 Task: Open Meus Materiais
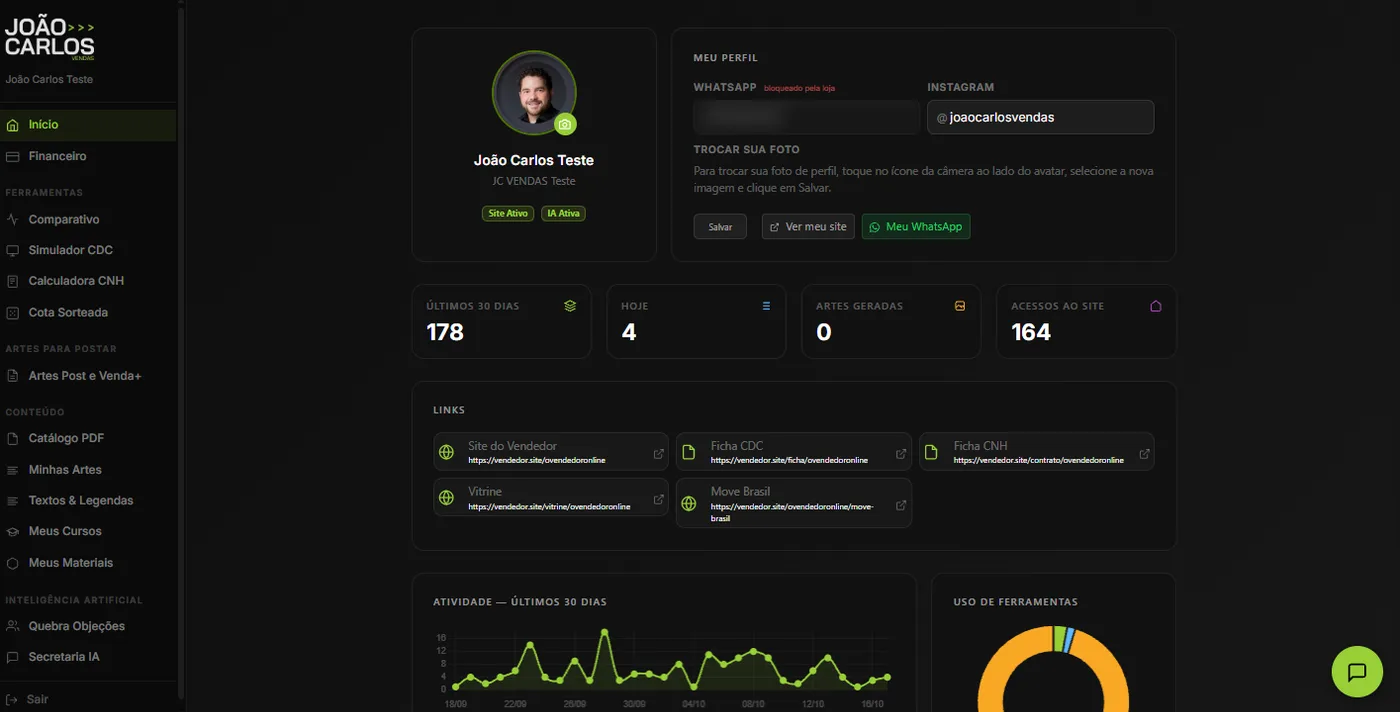pyautogui.click(x=88, y=563)
